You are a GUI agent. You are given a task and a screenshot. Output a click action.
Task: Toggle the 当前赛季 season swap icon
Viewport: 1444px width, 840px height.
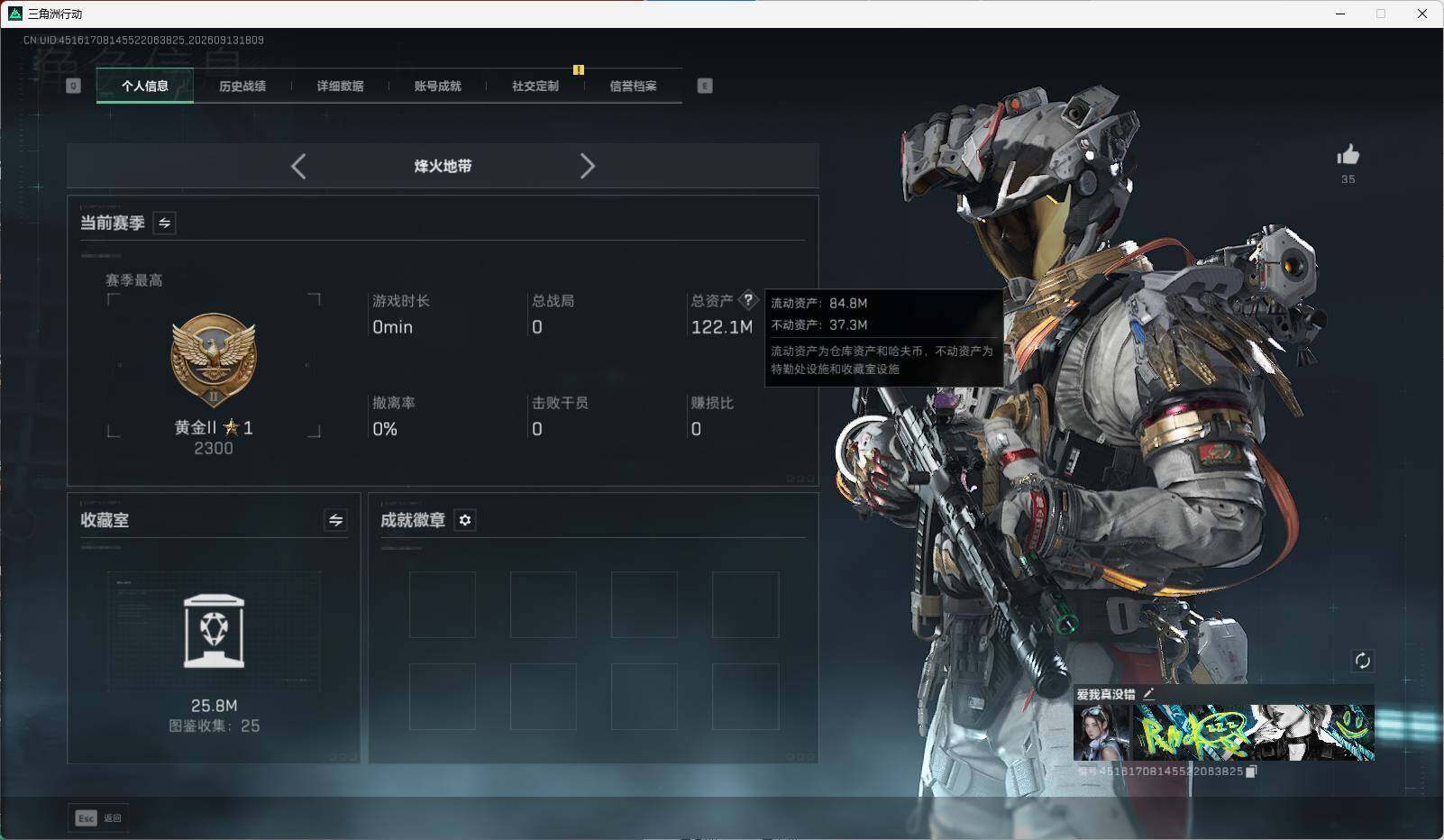pyautogui.click(x=164, y=223)
